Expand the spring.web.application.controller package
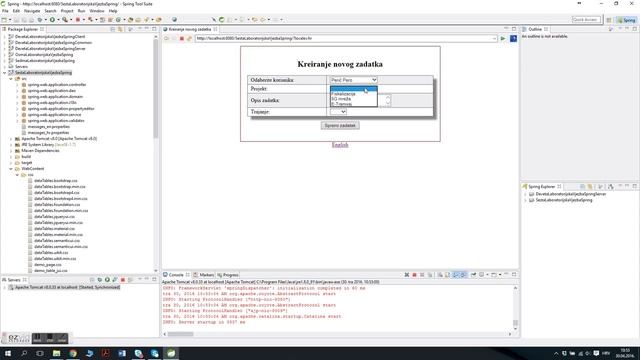 coord(17,85)
